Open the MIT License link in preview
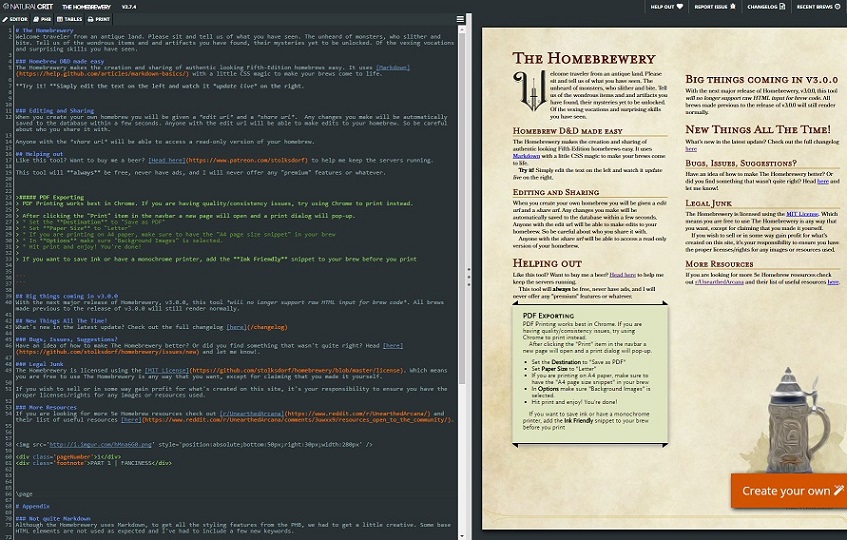Viewport: 847px width, 540px height. (x=802, y=214)
